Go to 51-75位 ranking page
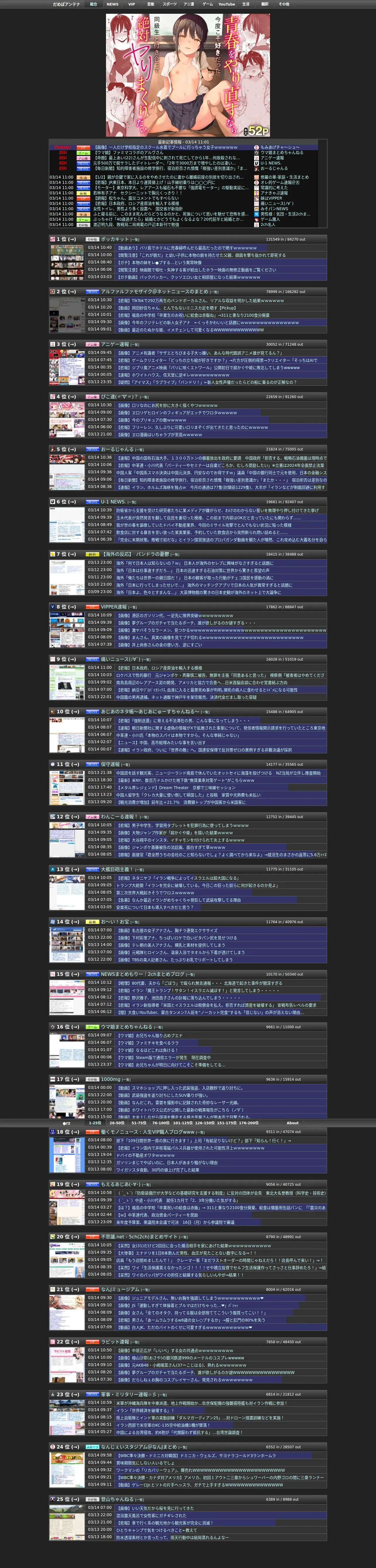Screen dimensions: 376x1568 [138, 1123]
